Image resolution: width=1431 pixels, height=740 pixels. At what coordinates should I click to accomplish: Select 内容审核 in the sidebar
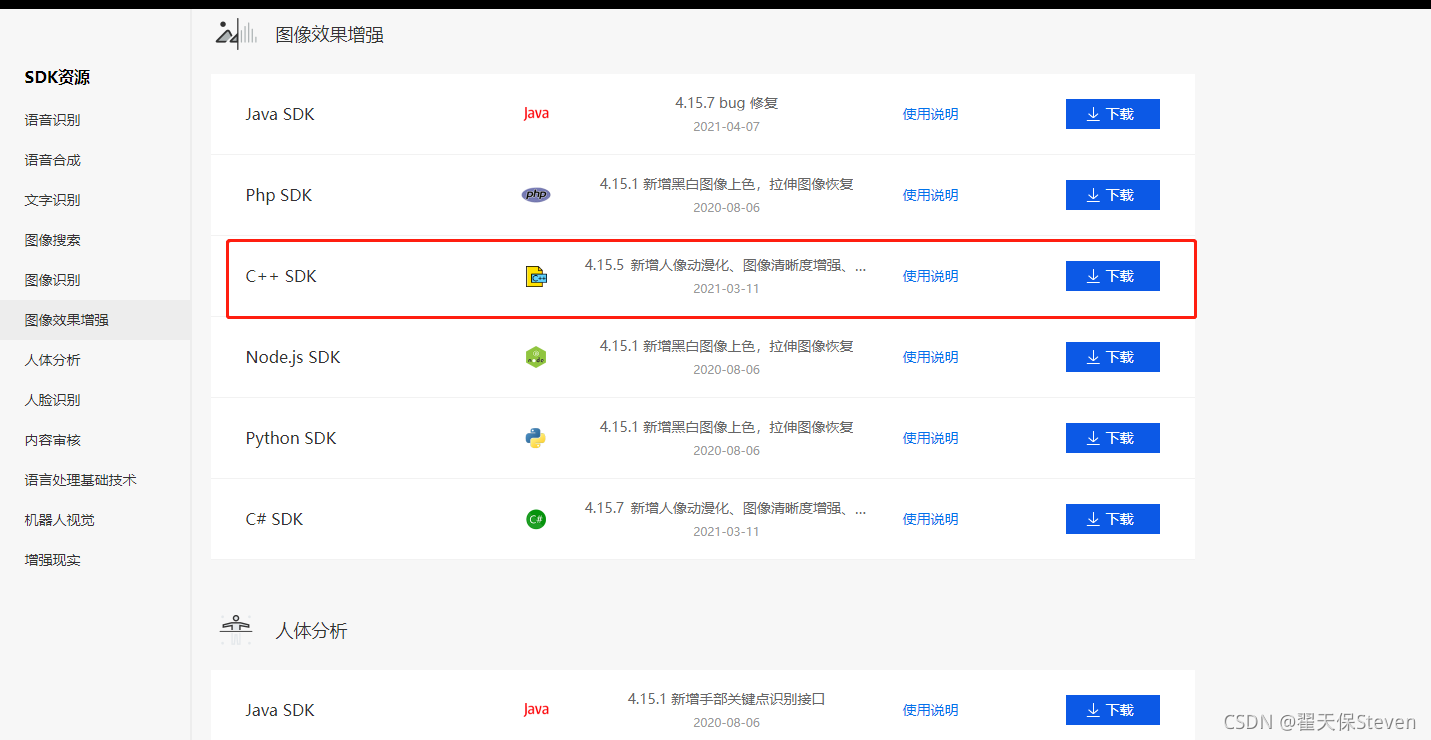[x=52, y=440]
